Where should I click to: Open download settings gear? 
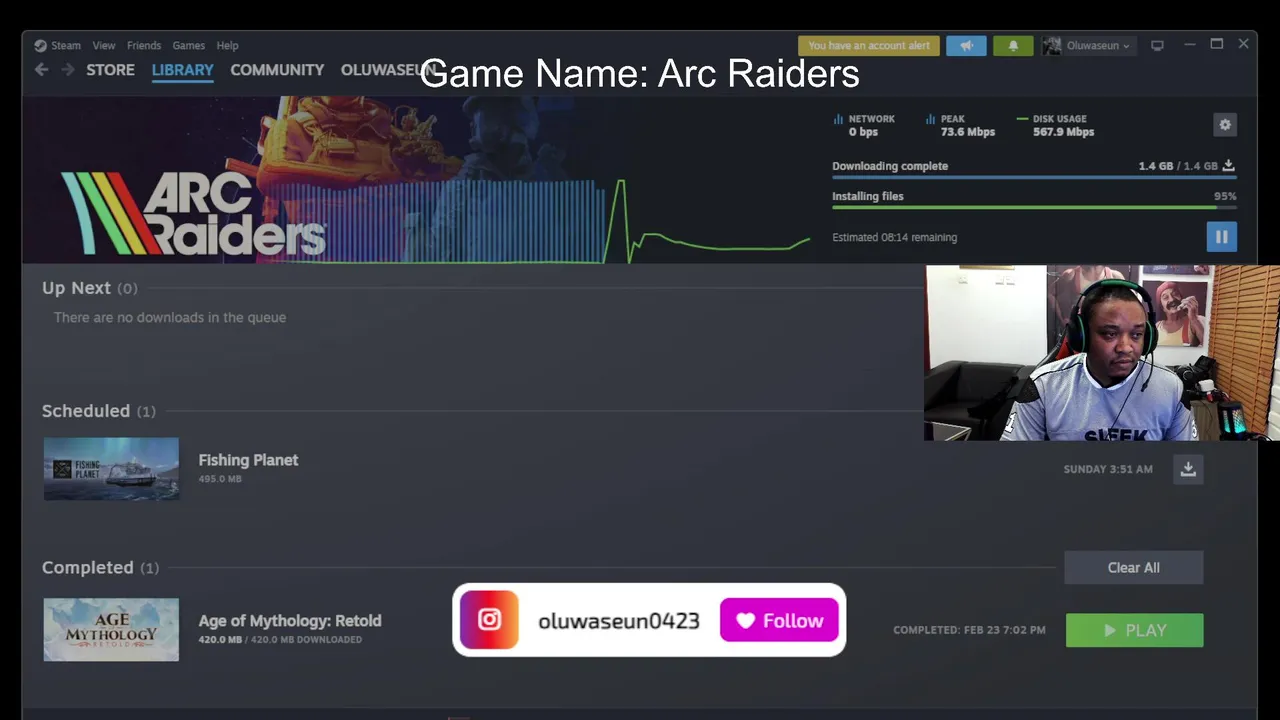(1225, 124)
